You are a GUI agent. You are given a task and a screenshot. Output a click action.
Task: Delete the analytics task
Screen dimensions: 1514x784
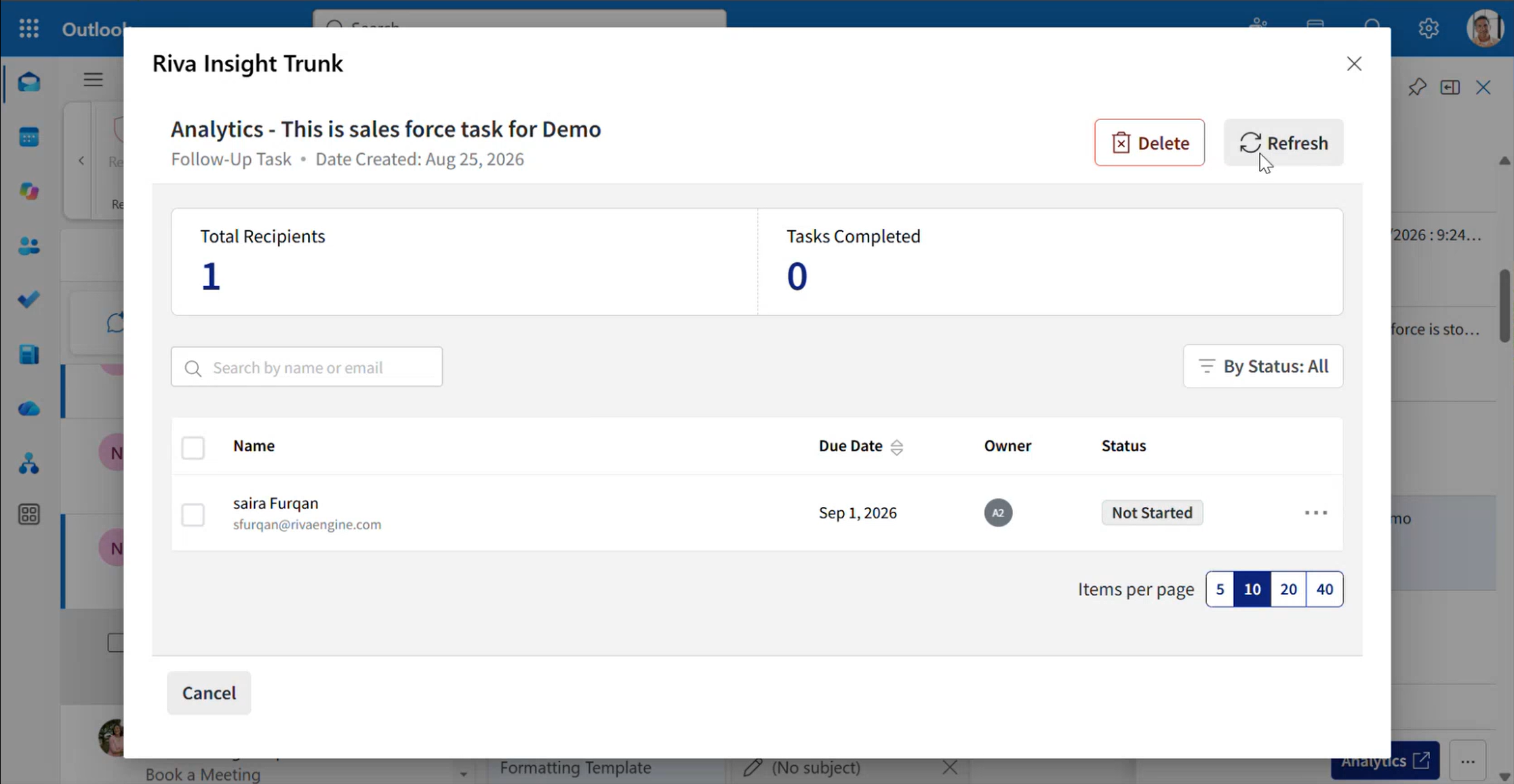[x=1149, y=143]
